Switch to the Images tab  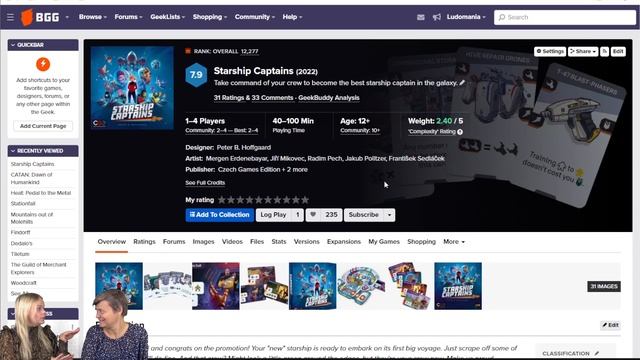(x=203, y=242)
